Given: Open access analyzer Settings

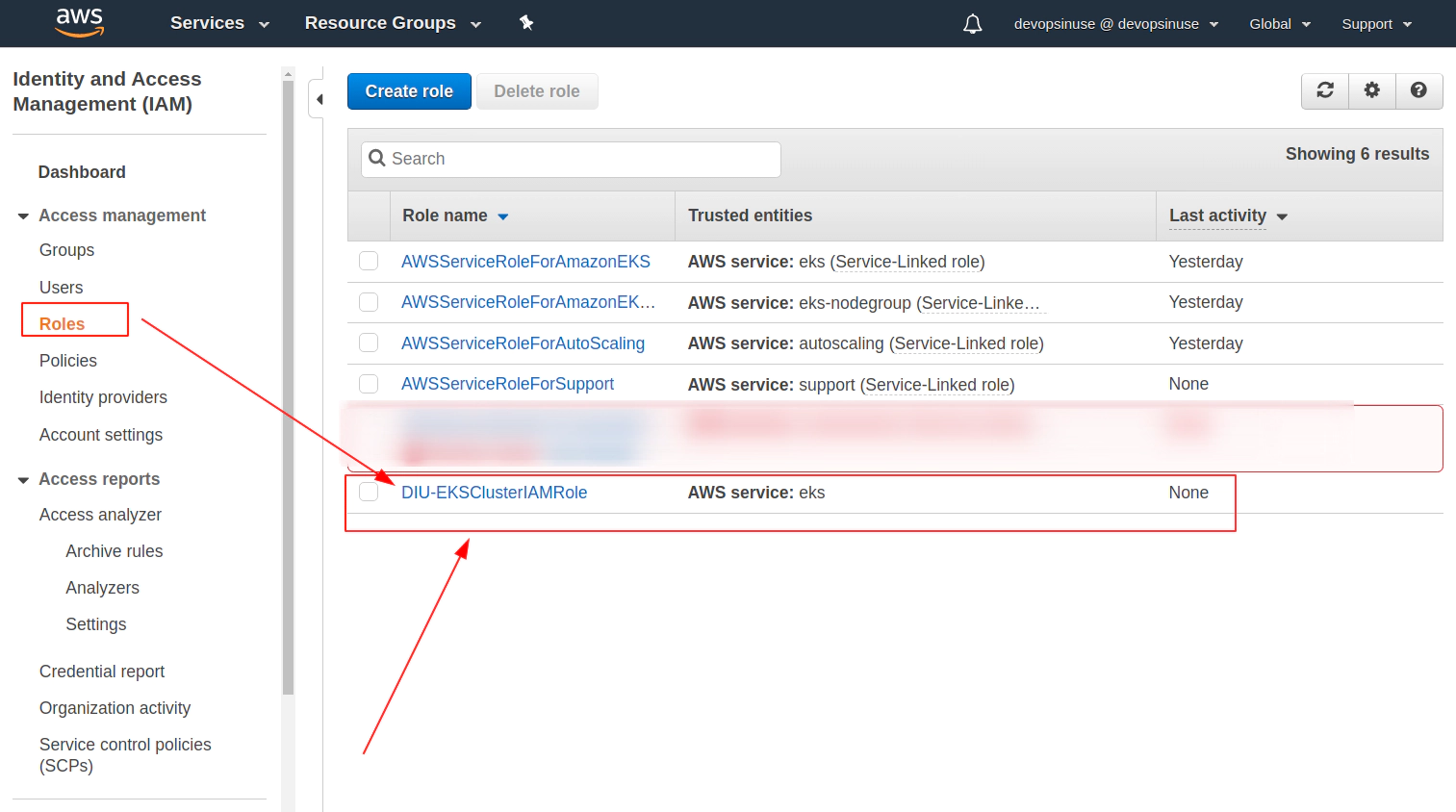Looking at the screenshot, I should [x=95, y=624].
